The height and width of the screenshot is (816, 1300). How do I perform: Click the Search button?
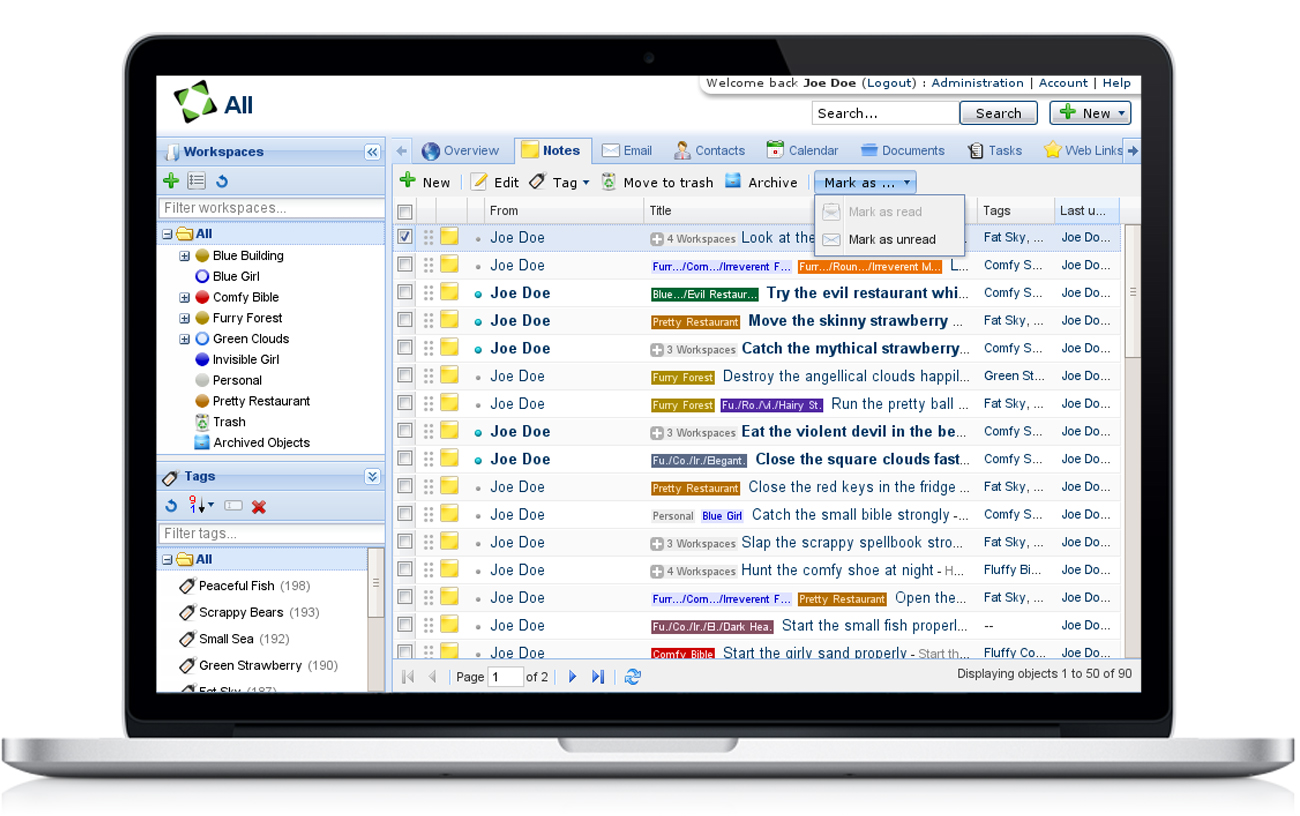click(998, 113)
